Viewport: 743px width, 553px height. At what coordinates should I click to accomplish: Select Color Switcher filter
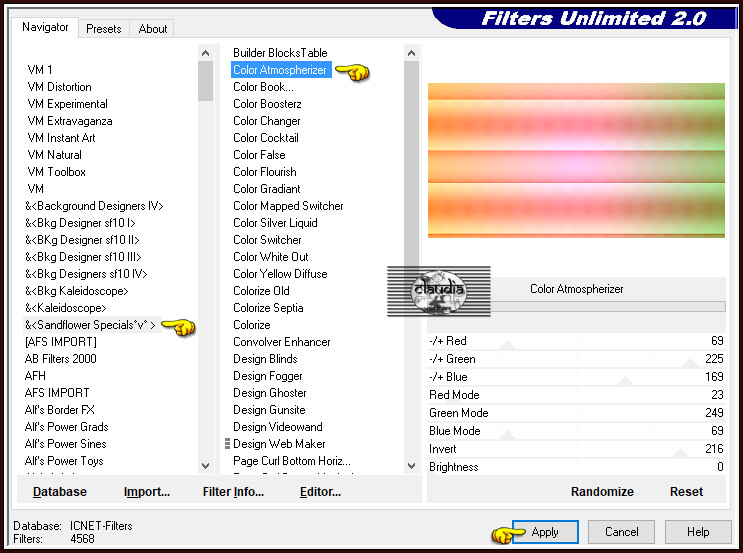tap(267, 240)
